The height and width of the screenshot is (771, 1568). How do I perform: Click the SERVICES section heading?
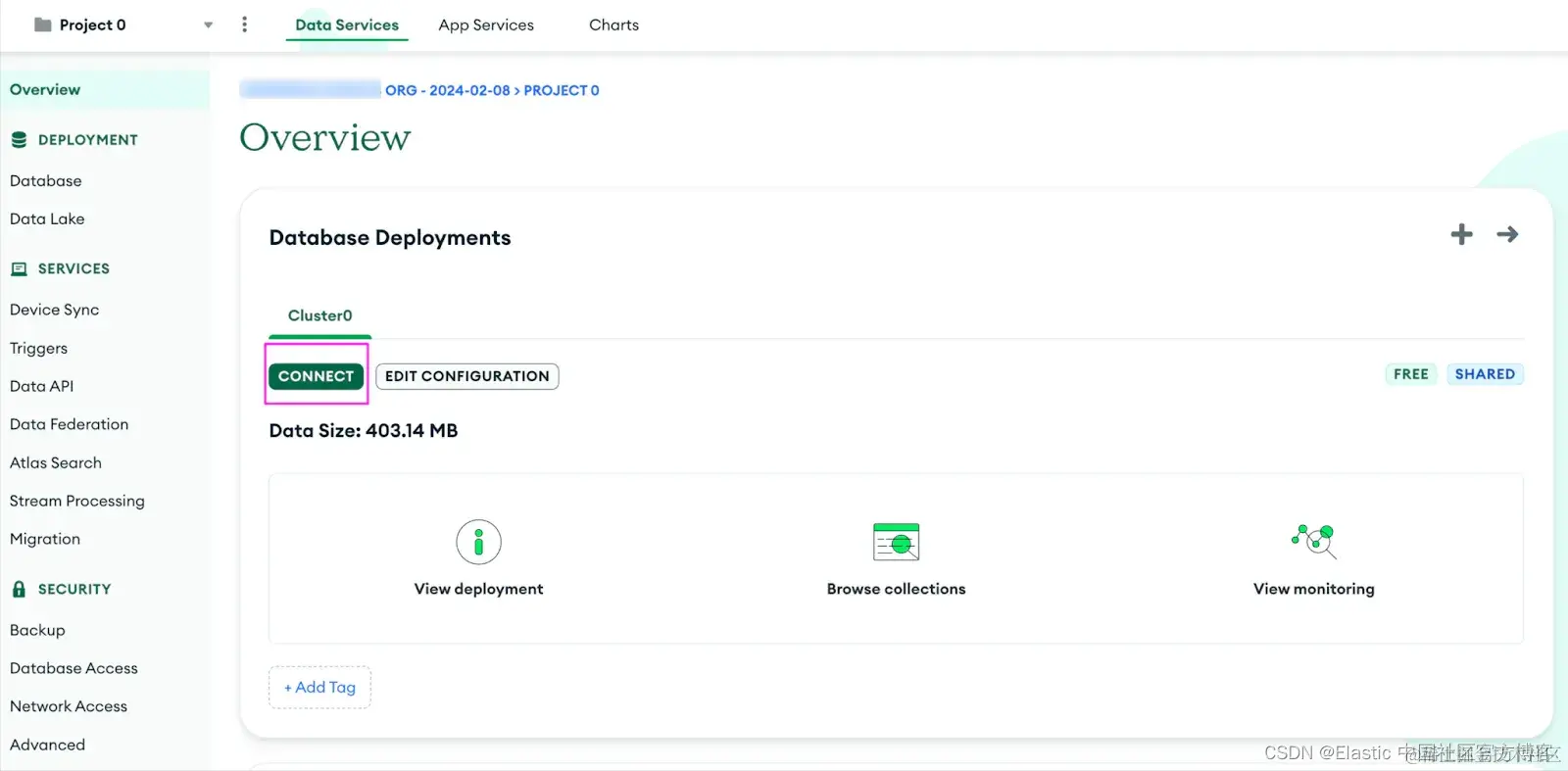(73, 268)
